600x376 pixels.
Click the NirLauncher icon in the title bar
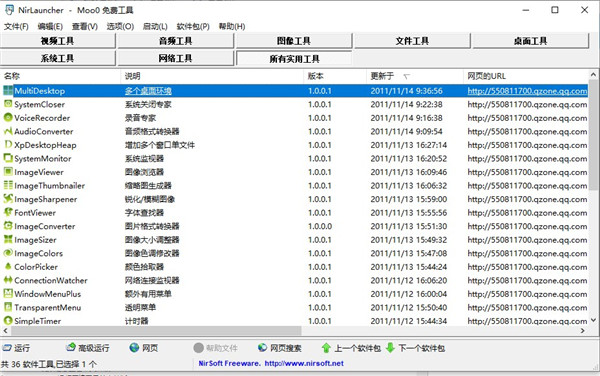pyautogui.click(x=9, y=10)
